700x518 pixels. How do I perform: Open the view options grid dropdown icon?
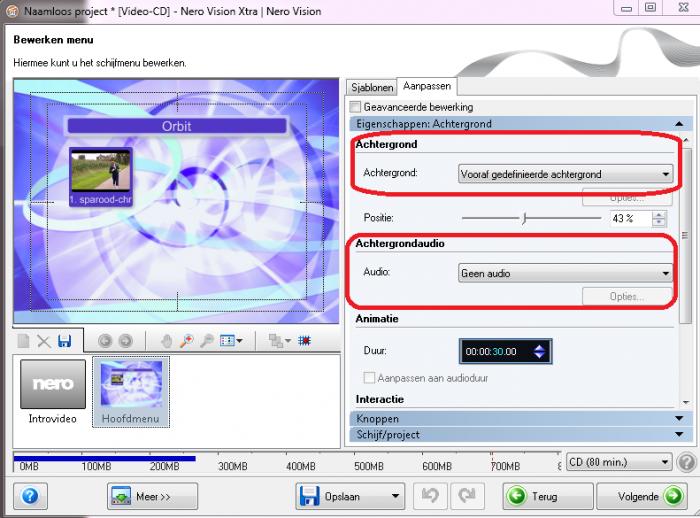[x=231, y=341]
